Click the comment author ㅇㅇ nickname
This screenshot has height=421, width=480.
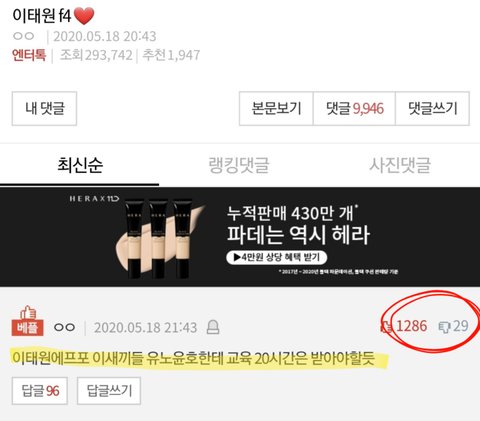point(64,327)
